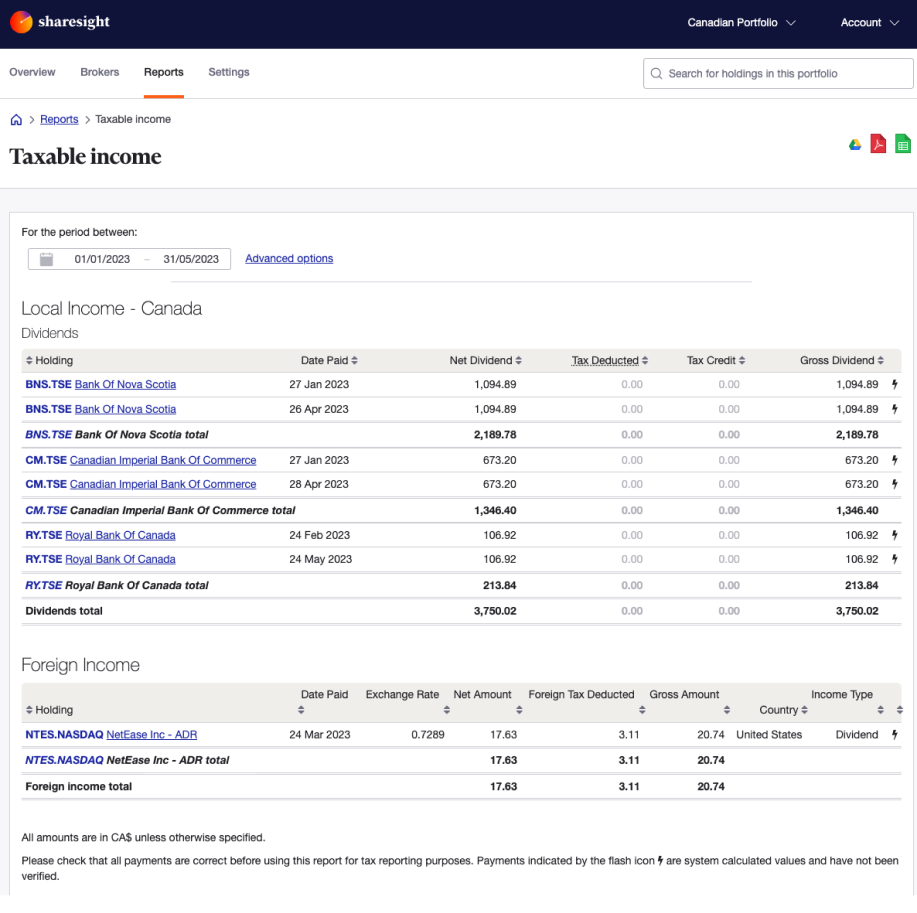Viewport: 917px width, 913px height.
Task: Export report to Google Drive
Action: (855, 144)
